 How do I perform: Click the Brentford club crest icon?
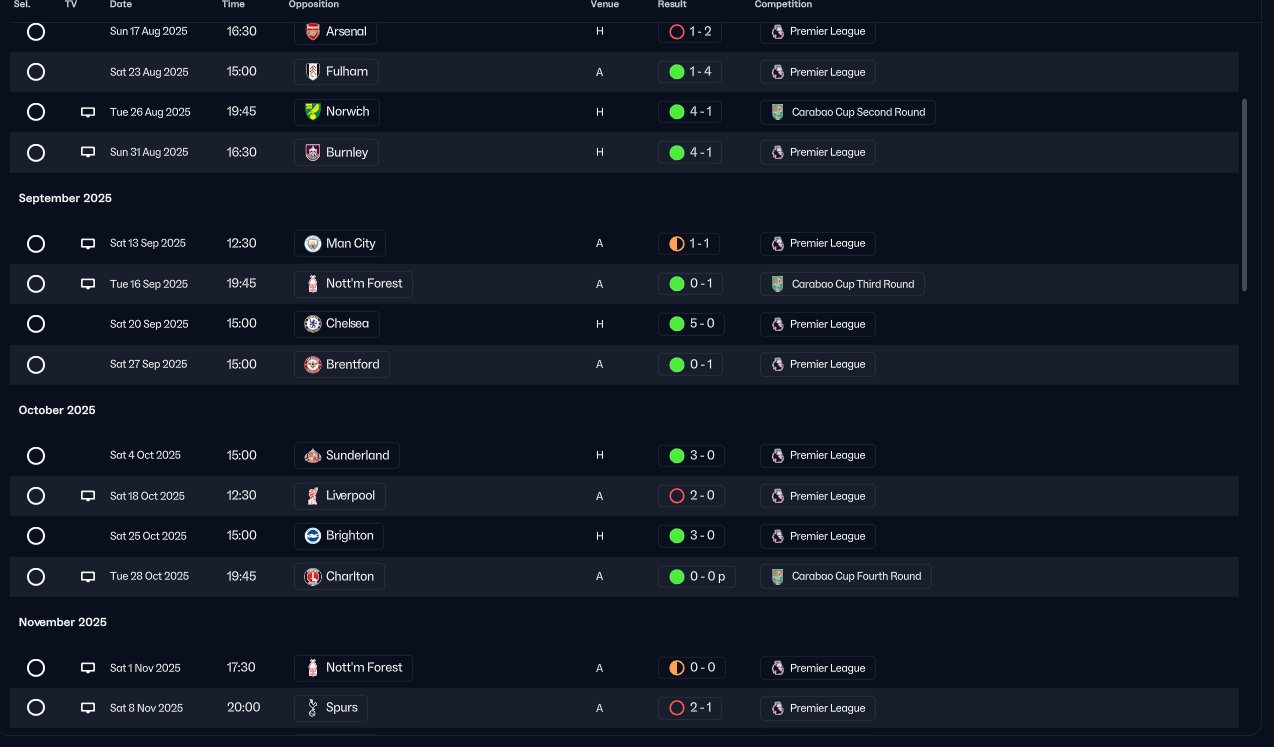coord(312,364)
